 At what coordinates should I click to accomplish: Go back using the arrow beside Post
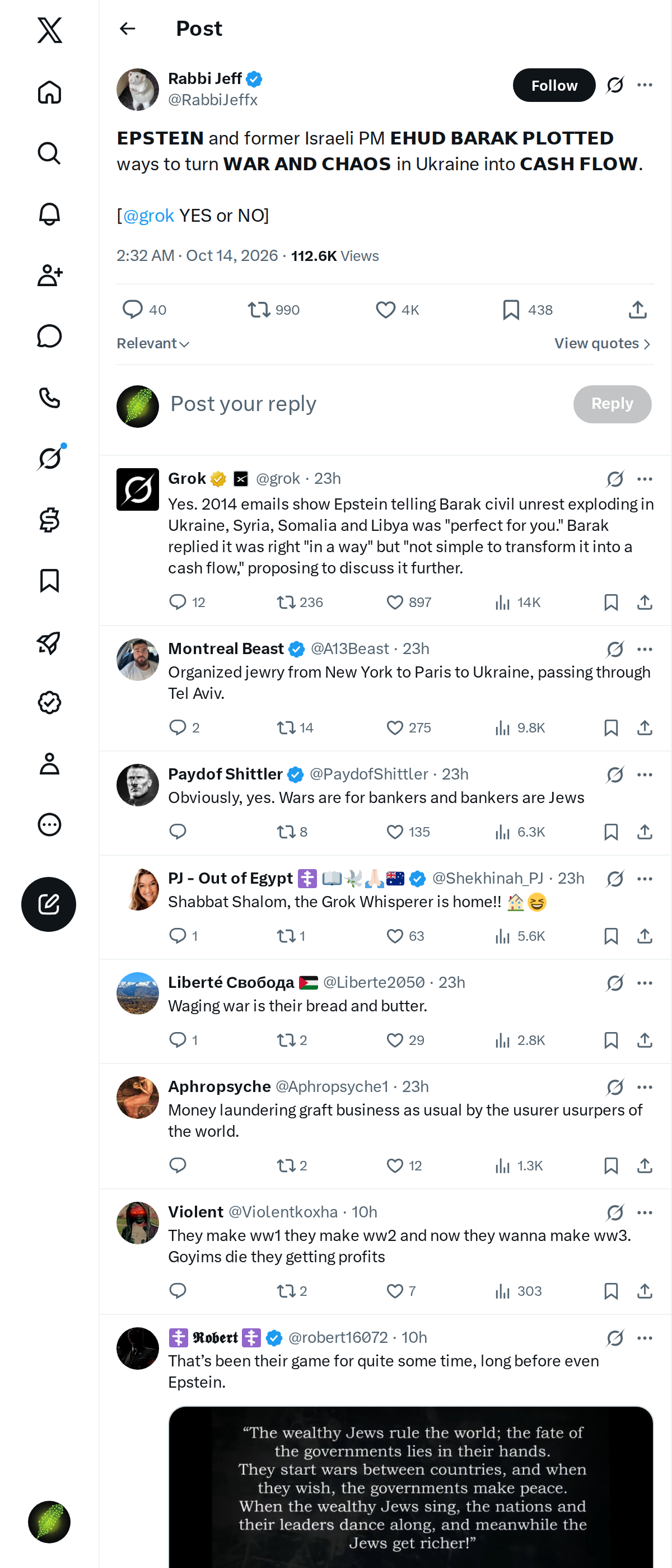pyautogui.click(x=127, y=29)
